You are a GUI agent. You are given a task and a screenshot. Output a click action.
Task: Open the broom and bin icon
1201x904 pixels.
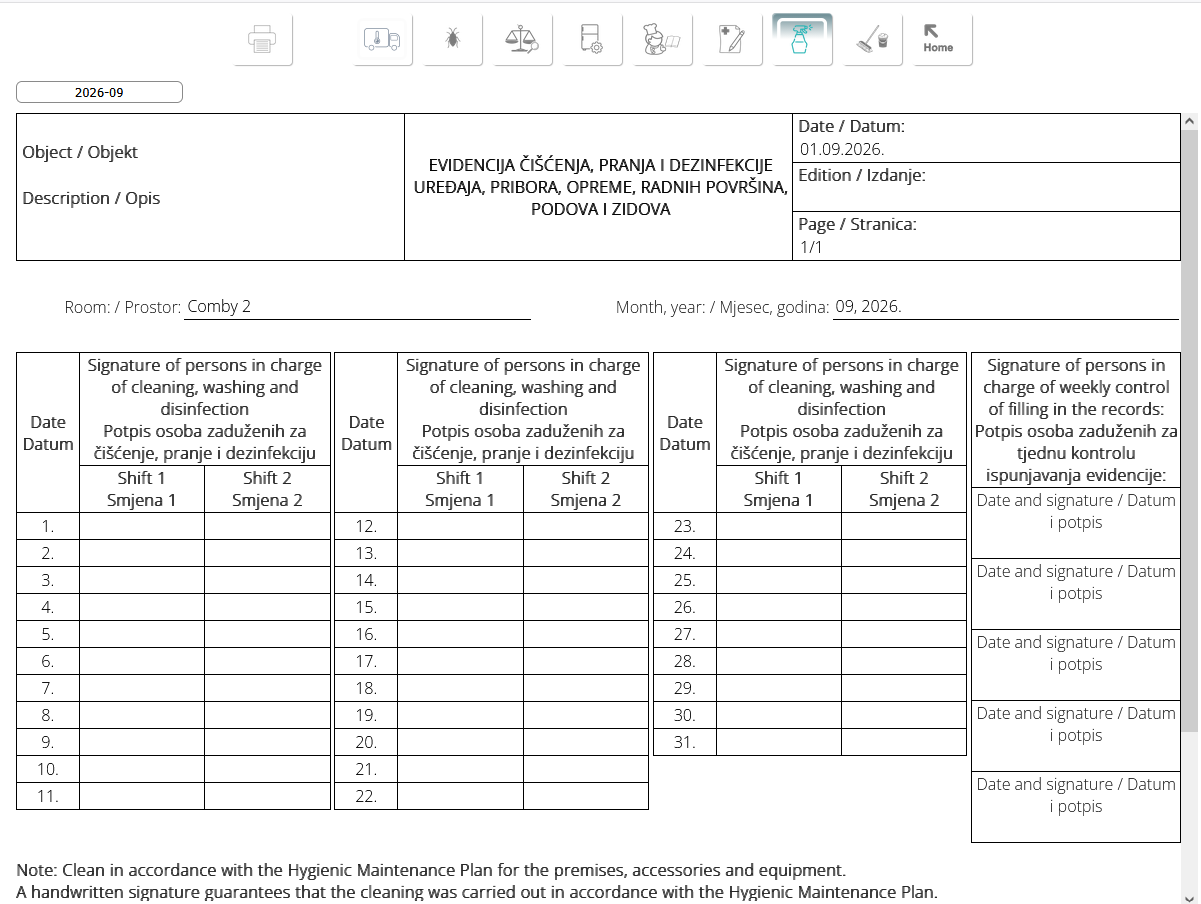(873, 40)
